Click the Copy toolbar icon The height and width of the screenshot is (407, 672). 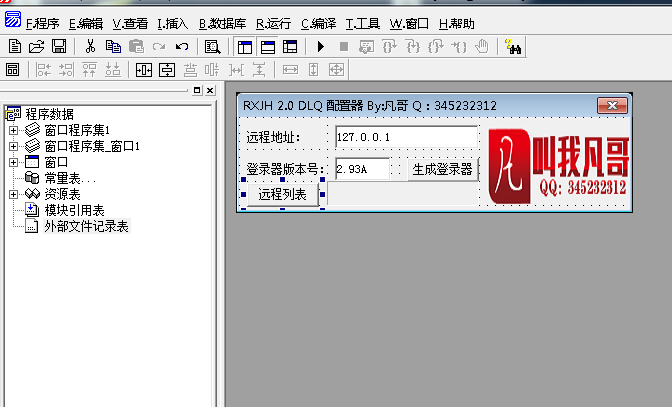coord(113,46)
